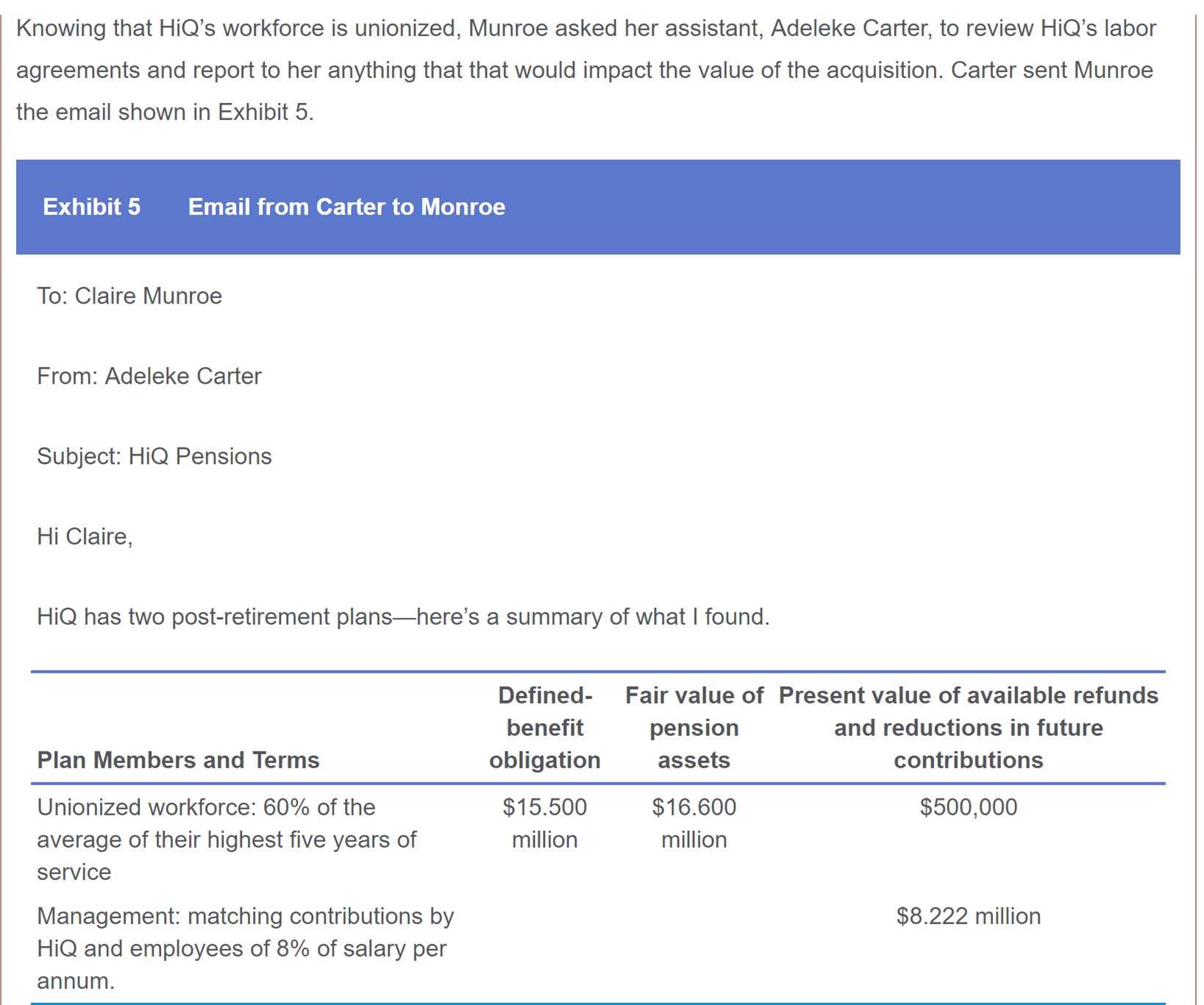Click the '$500,000' table cell

pyautogui.click(x=968, y=806)
